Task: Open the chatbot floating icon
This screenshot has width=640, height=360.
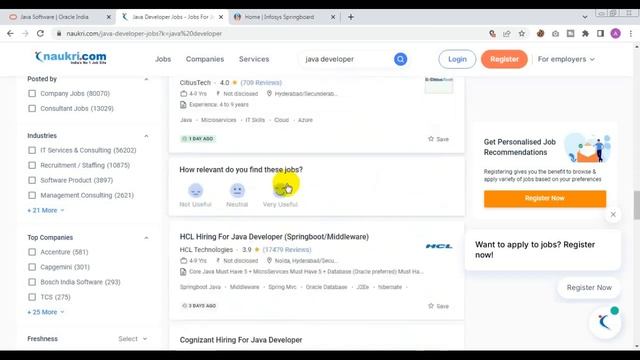Action: click(x=605, y=322)
